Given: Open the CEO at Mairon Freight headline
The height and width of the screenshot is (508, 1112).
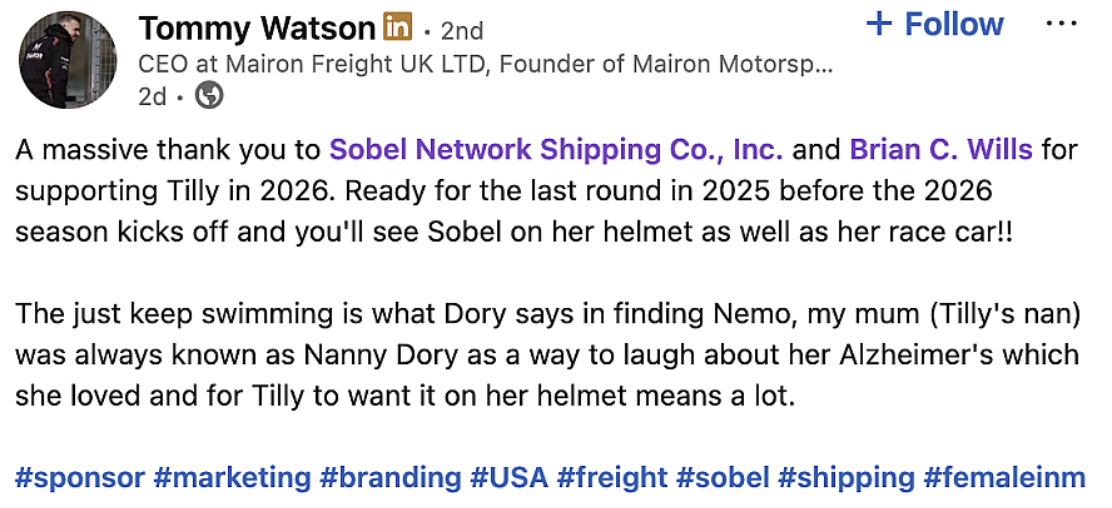Looking at the screenshot, I should click(485, 65).
